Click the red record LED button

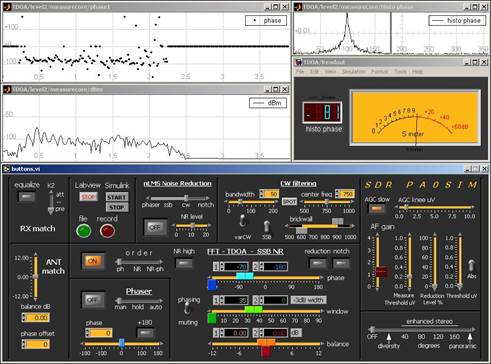coord(107,231)
